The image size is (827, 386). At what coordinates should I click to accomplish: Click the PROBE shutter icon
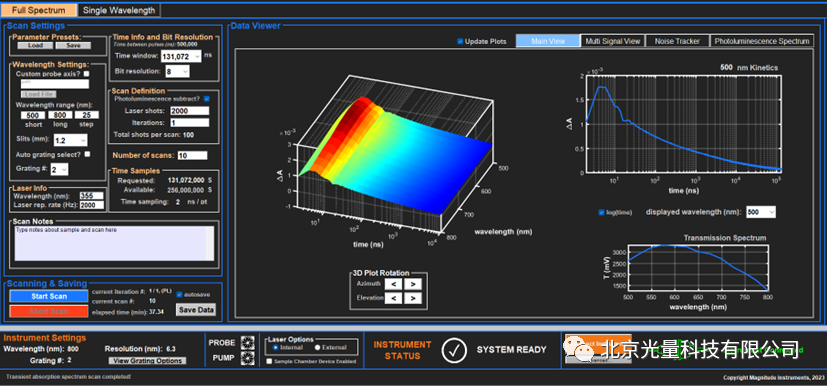(x=247, y=343)
